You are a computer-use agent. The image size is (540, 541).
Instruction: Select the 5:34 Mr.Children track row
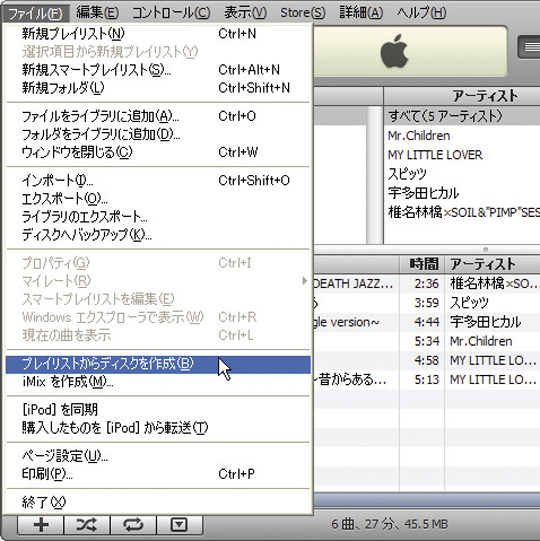click(x=427, y=341)
